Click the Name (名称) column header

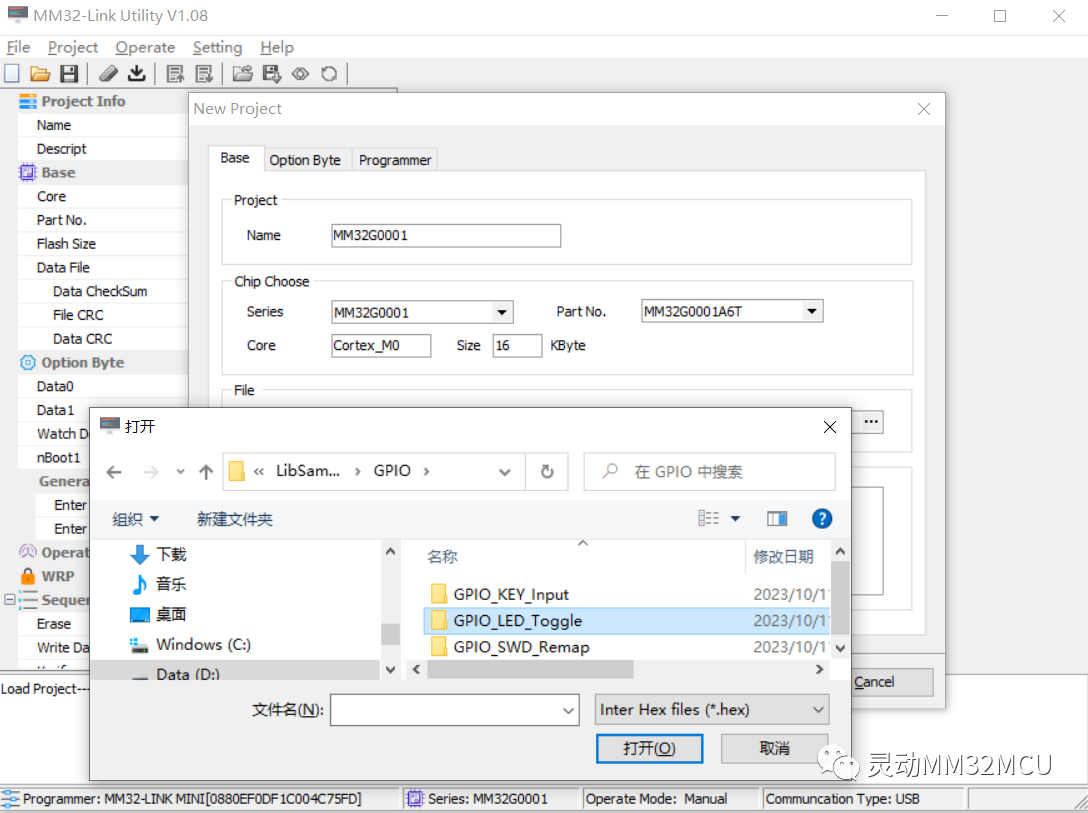point(441,557)
